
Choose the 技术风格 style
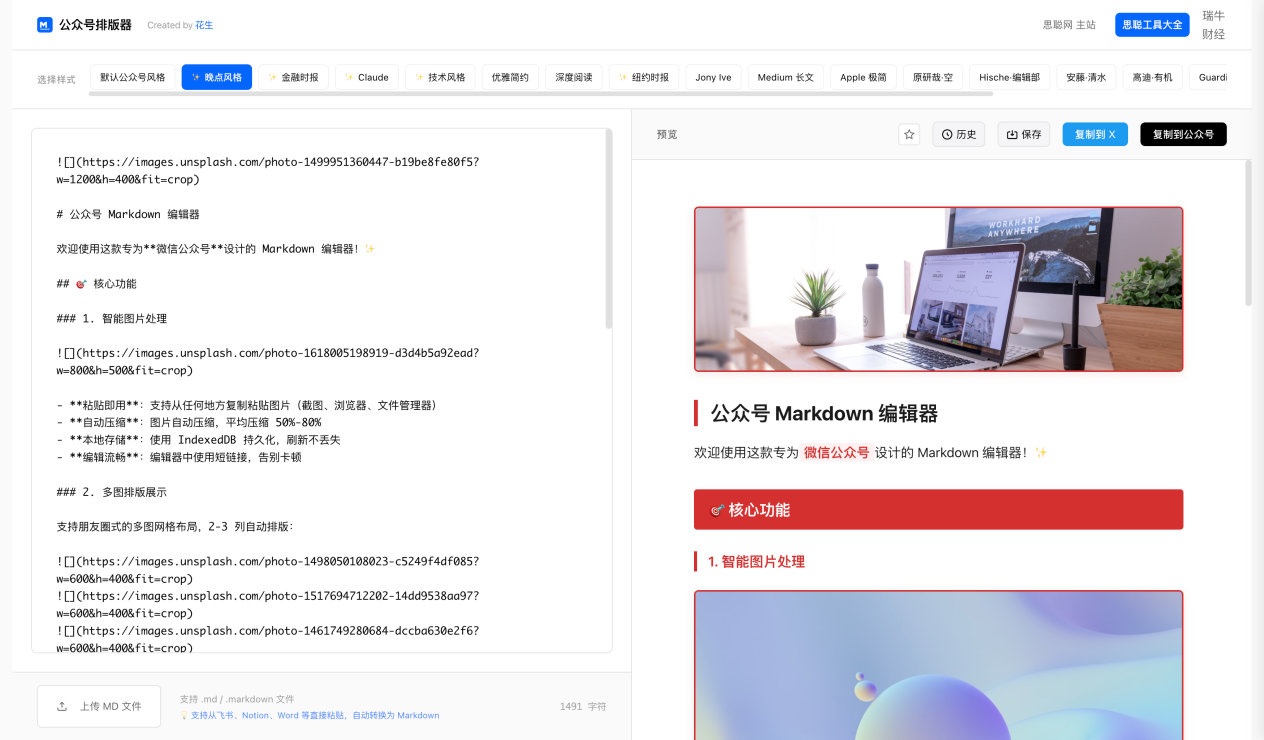(440, 77)
